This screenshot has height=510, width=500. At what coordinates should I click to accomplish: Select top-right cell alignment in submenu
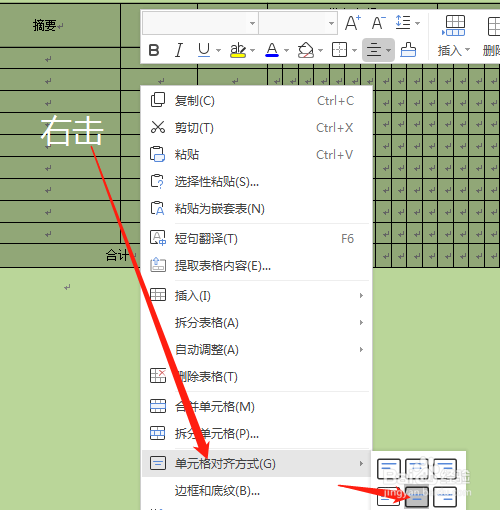pos(445,469)
